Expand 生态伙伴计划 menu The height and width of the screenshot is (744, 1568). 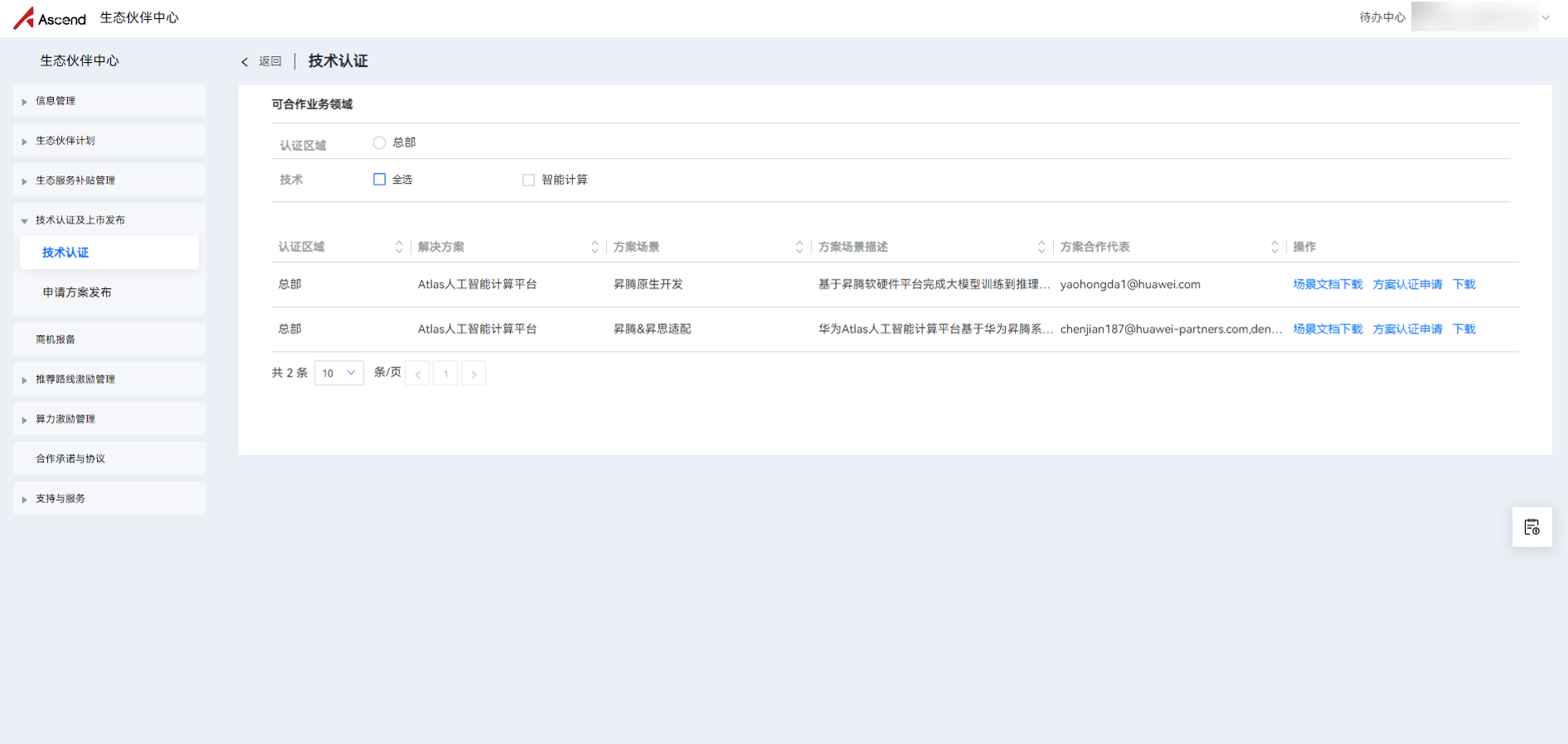pyautogui.click(x=109, y=141)
